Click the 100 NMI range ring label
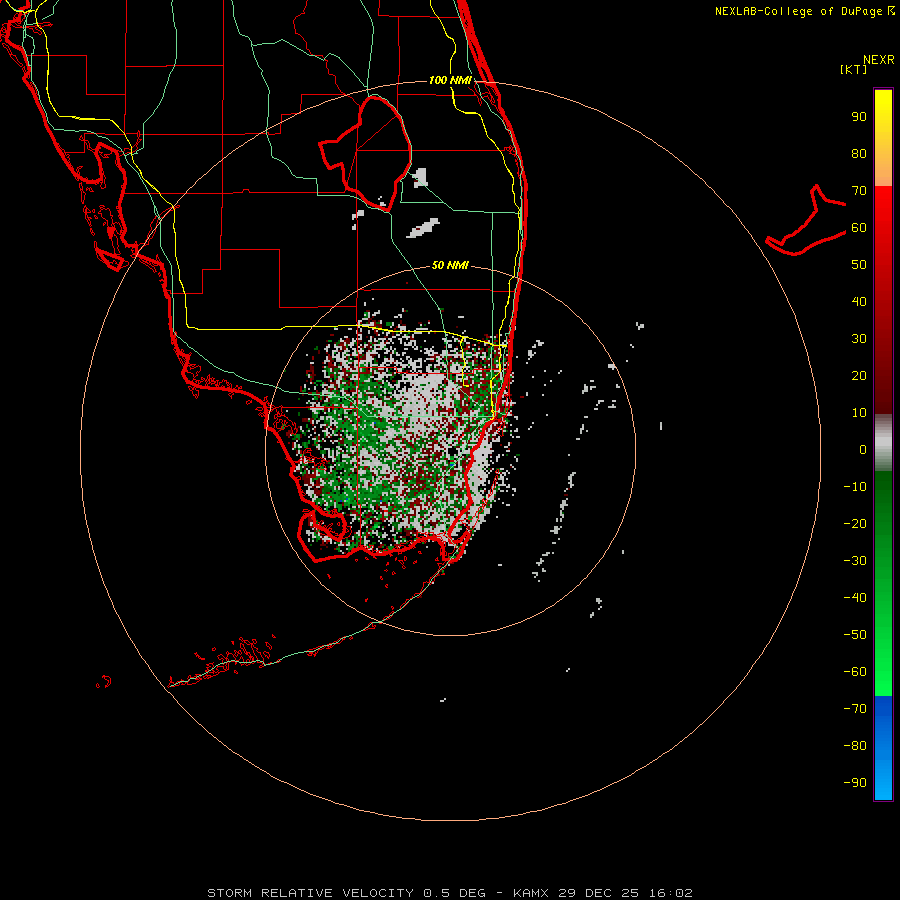The height and width of the screenshot is (900, 900). [450, 80]
